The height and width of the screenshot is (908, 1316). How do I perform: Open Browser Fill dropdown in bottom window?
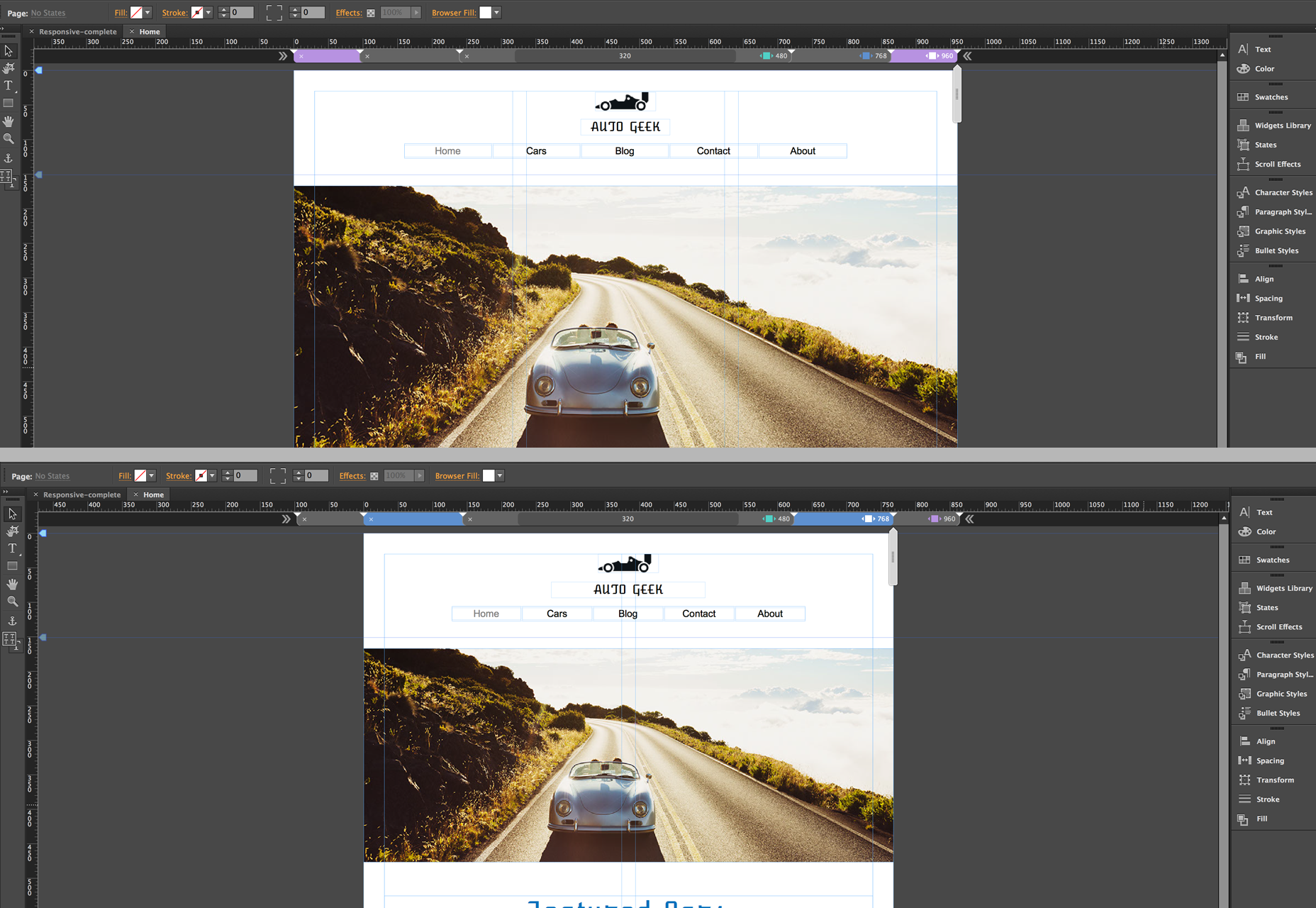pos(500,476)
